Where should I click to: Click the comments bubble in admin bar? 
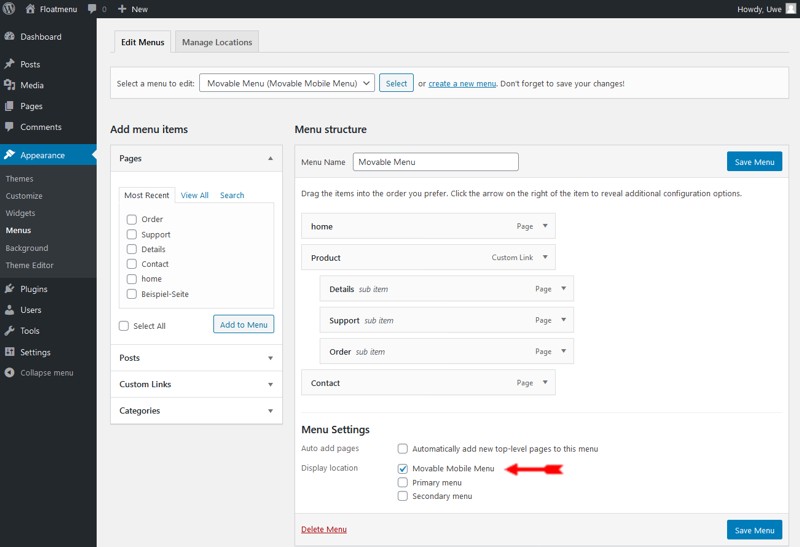pos(92,9)
